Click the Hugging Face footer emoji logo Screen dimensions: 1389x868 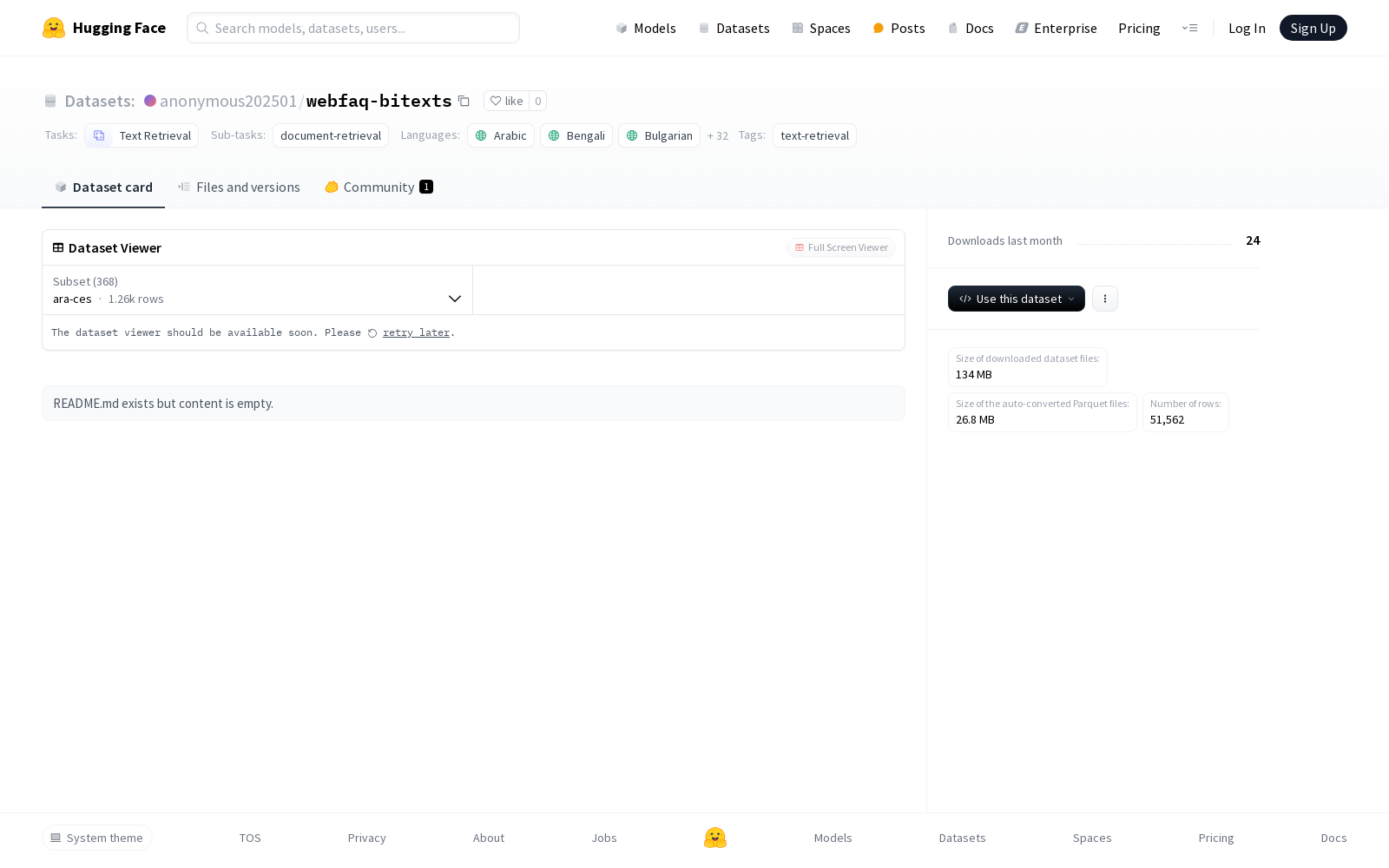coord(715,838)
